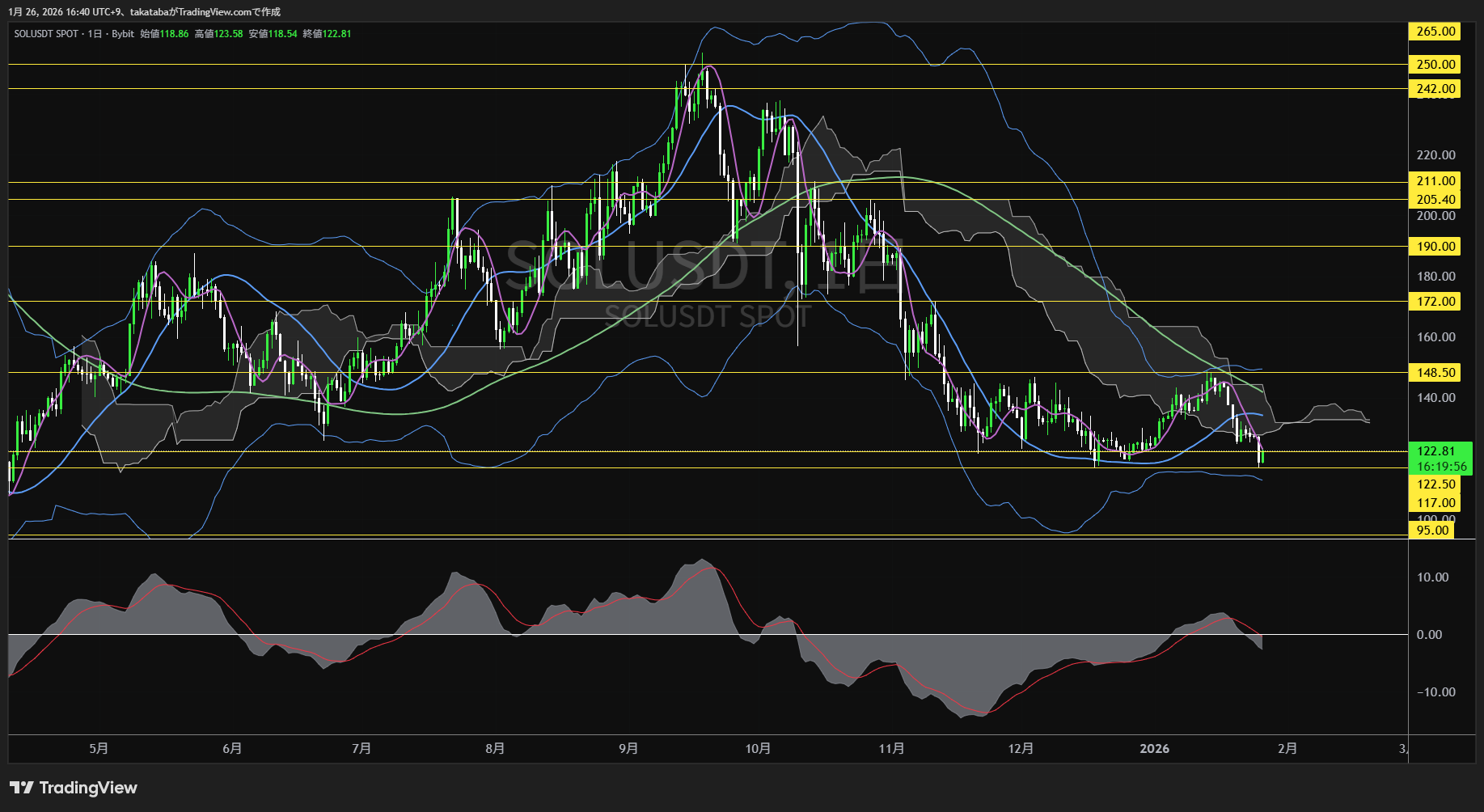The height and width of the screenshot is (812, 1484).
Task: Click the 172.00 yellow price tag
Action: (1435, 302)
